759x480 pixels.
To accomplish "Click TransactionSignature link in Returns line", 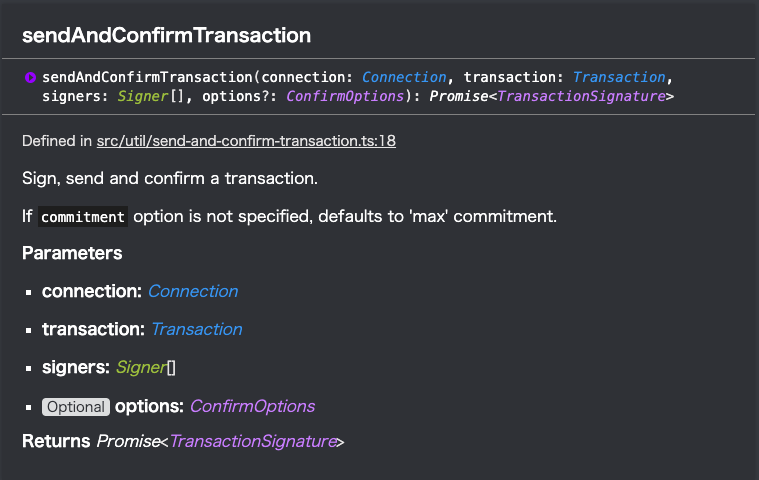I will pos(253,441).
